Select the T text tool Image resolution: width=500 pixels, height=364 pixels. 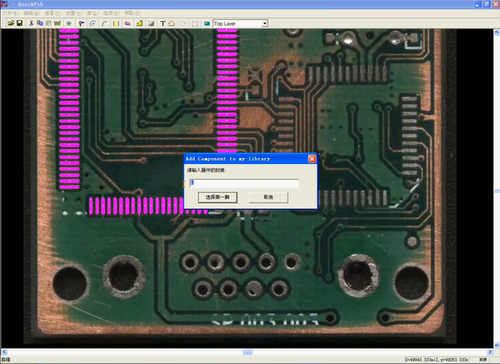[x=163, y=23]
